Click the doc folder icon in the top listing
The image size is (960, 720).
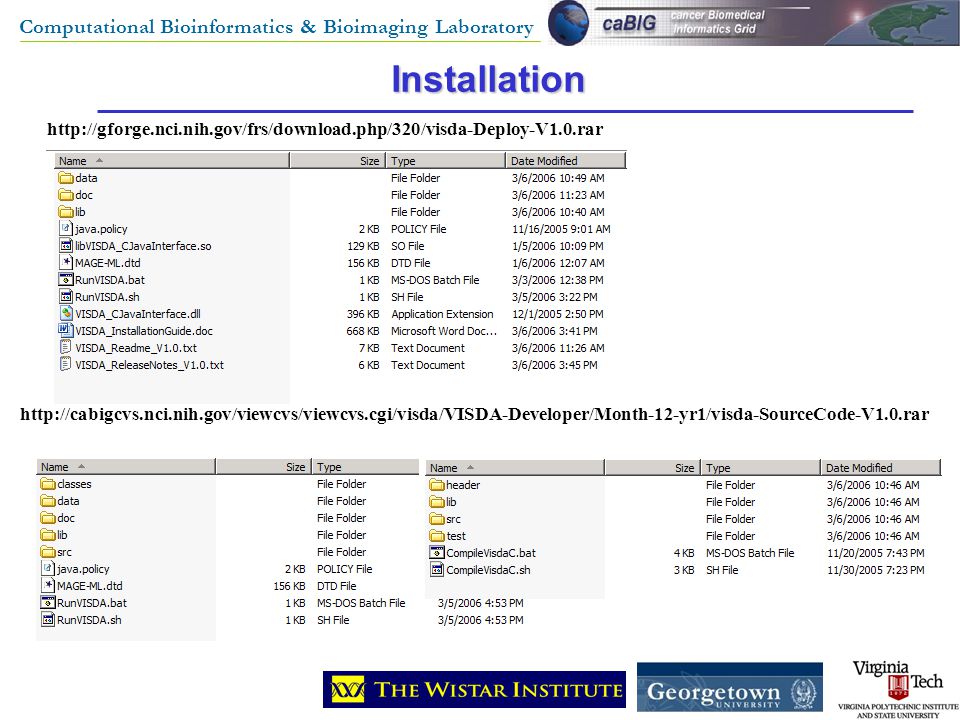pyautogui.click(x=66, y=195)
